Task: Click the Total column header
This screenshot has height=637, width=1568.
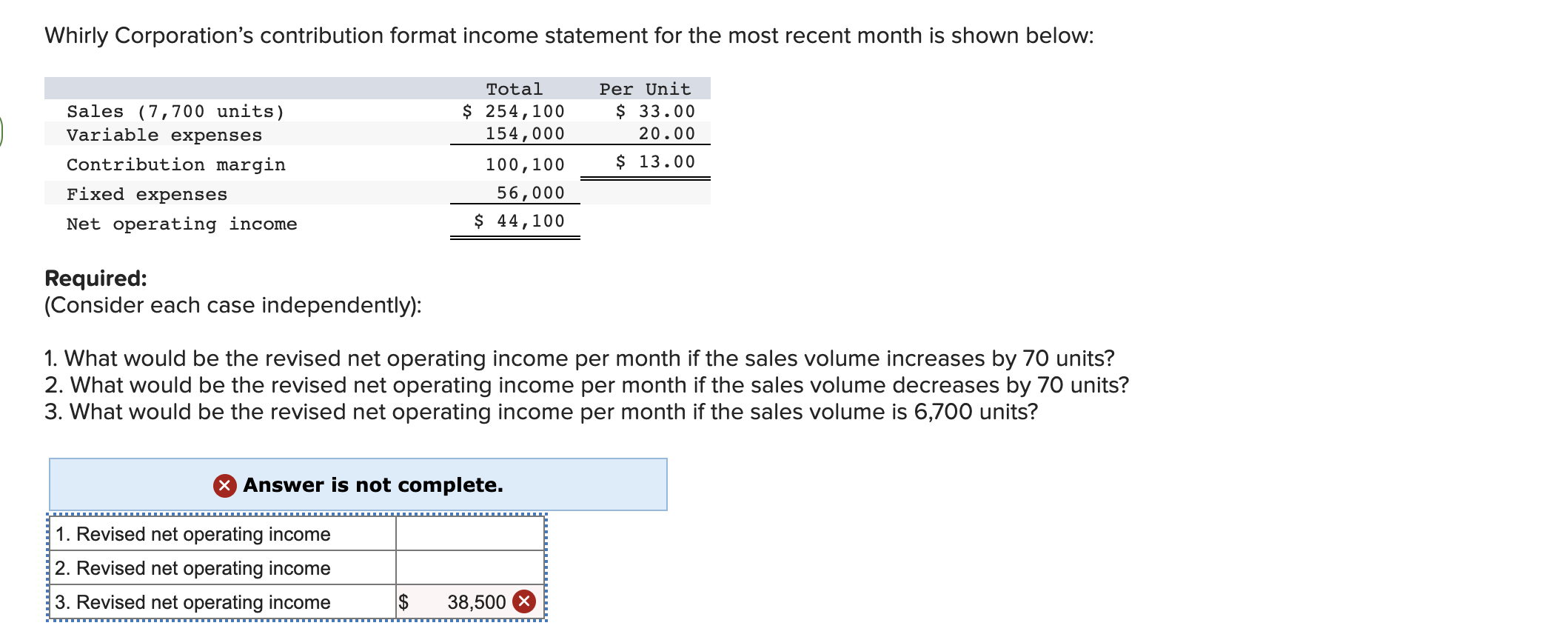Action: pyautogui.click(x=514, y=88)
